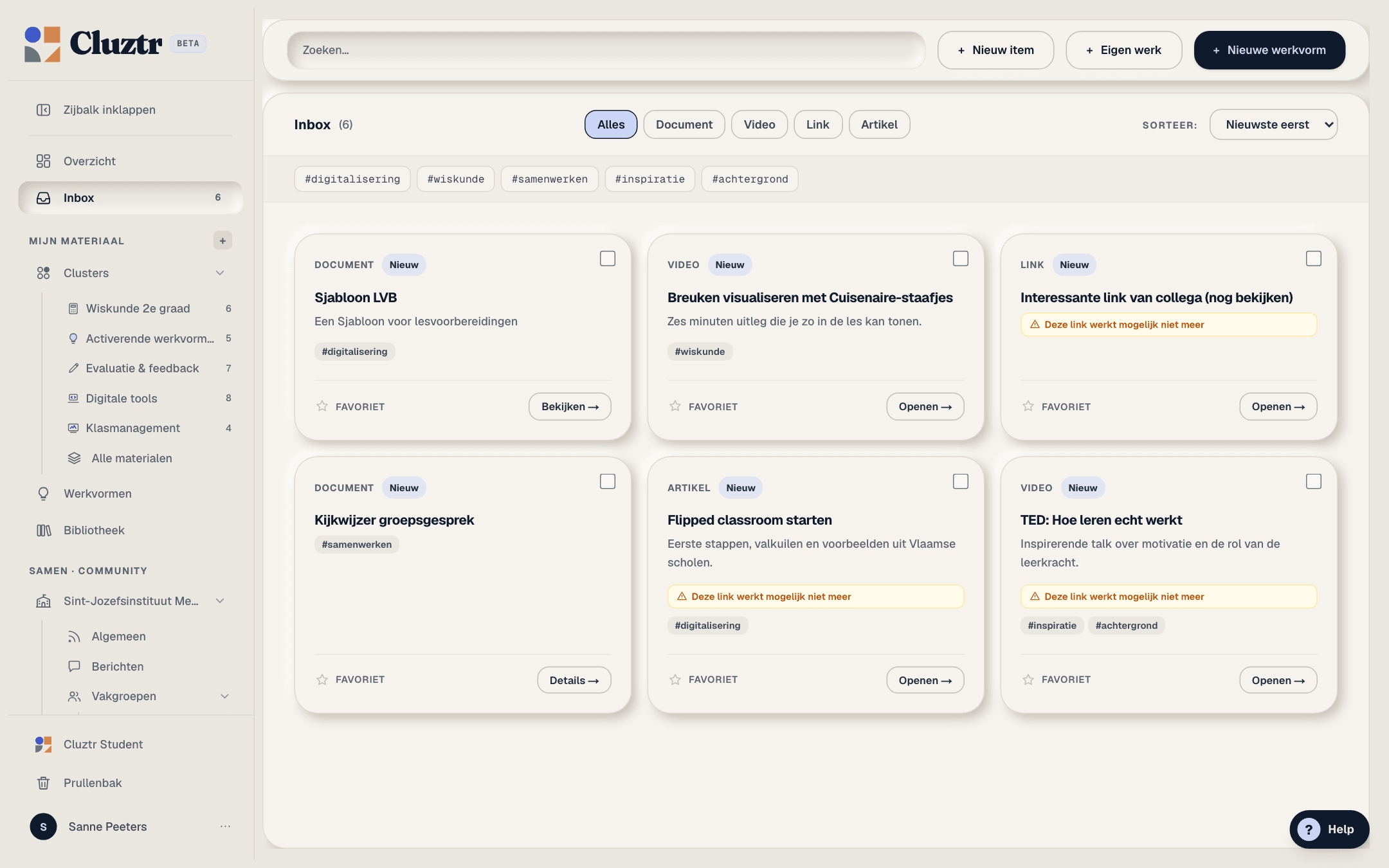The image size is (1389, 868).
Task: Open the Berichten chat icon
Action: point(74,667)
